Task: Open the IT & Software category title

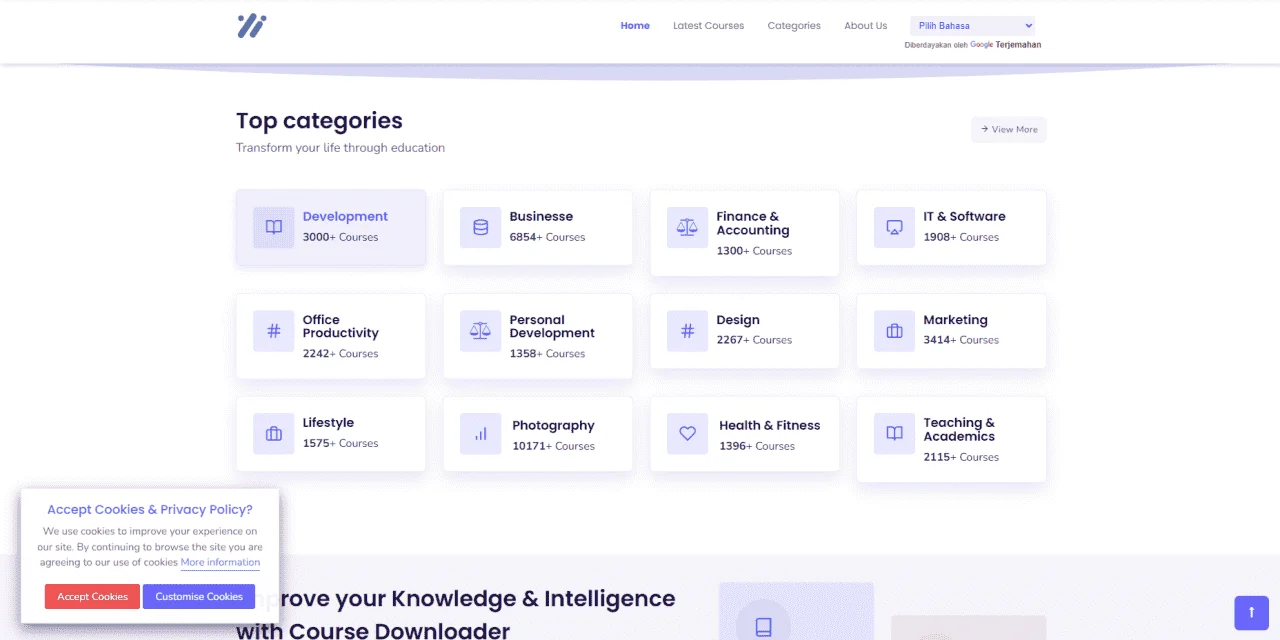Action: pyautogui.click(x=964, y=216)
